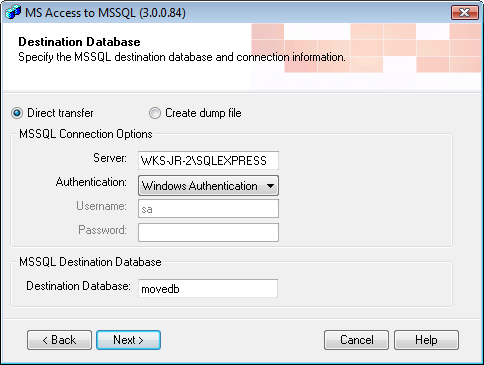This screenshot has width=484, height=365.
Task: Proceed with the Next button
Action: [129, 340]
